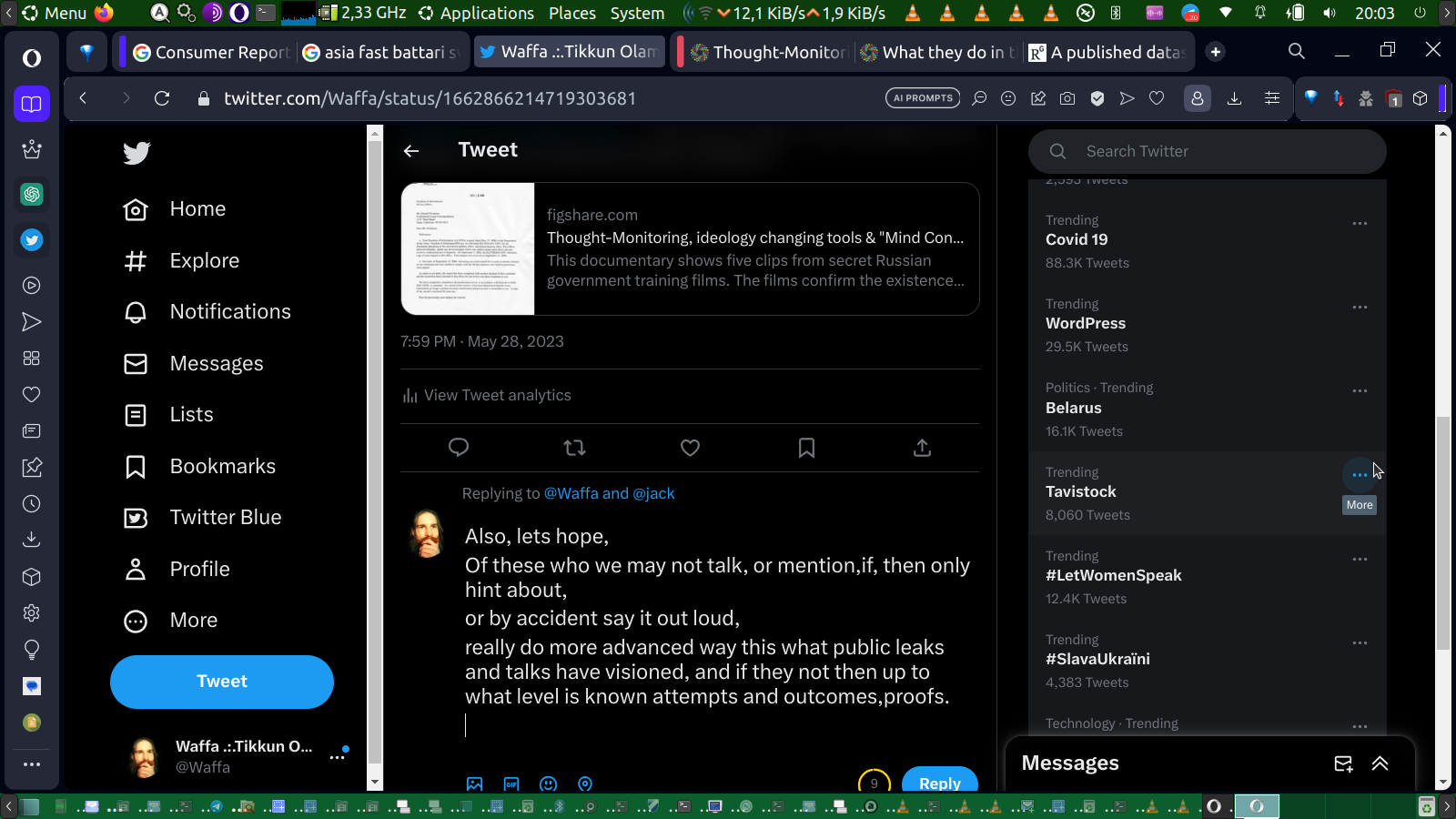Open the Twitter bird logo home
This screenshot has width=1456, height=819.
coord(136,153)
